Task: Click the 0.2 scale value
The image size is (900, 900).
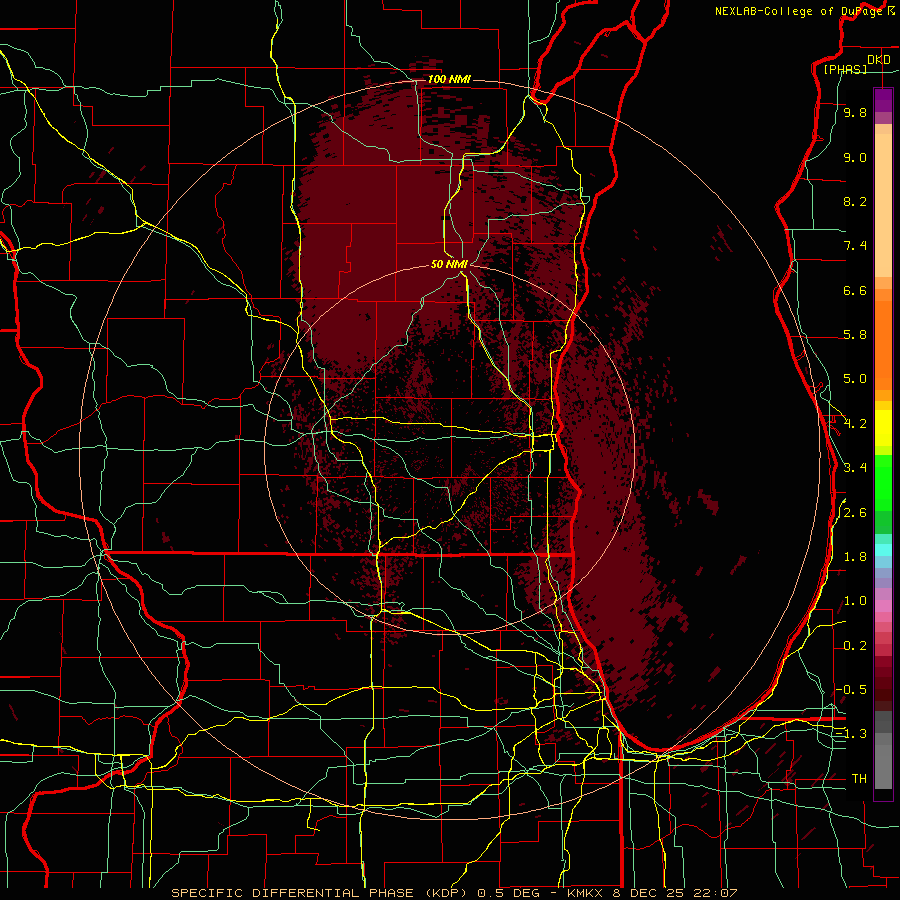Action: click(x=855, y=646)
